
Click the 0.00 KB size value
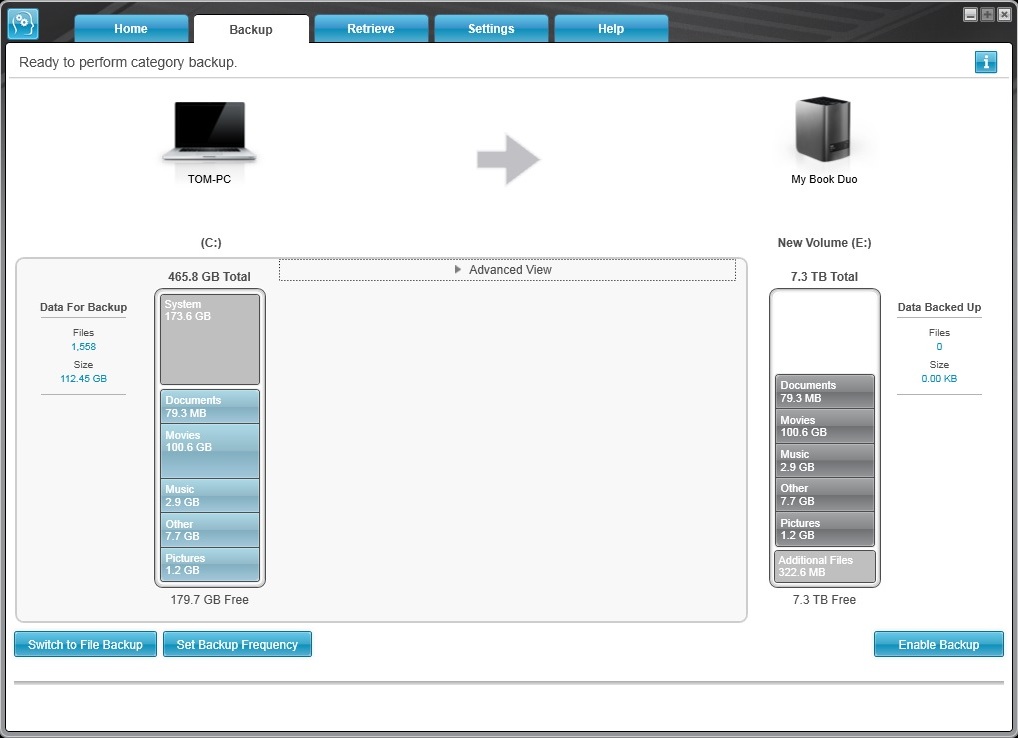coord(939,378)
